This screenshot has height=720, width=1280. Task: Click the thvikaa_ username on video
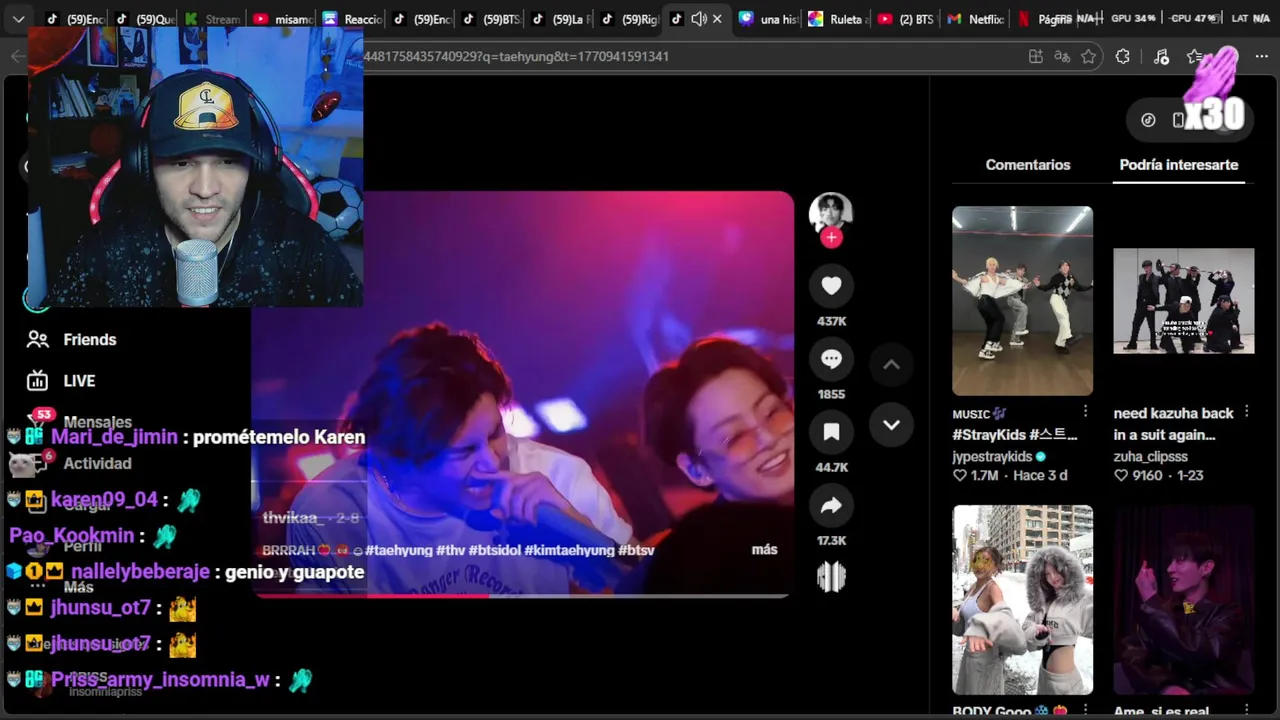tap(292, 518)
